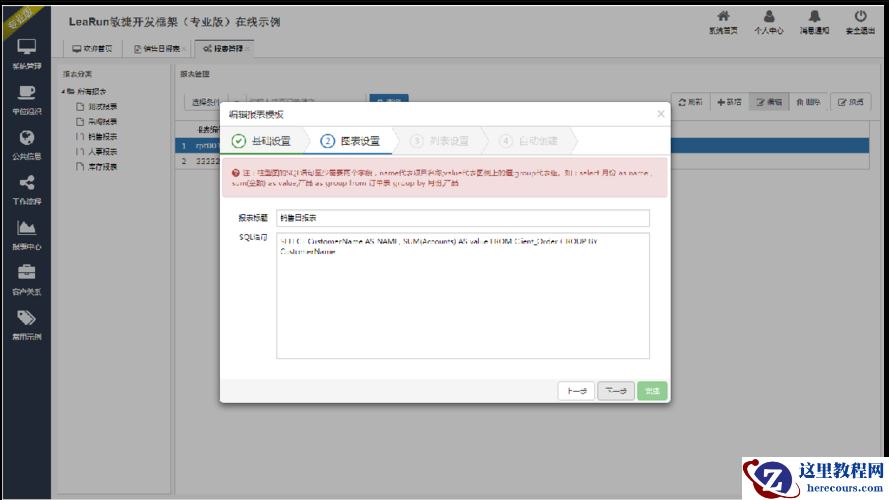Select wizard step 3 list settings
Viewport: 889px width, 500px height.
point(439,141)
